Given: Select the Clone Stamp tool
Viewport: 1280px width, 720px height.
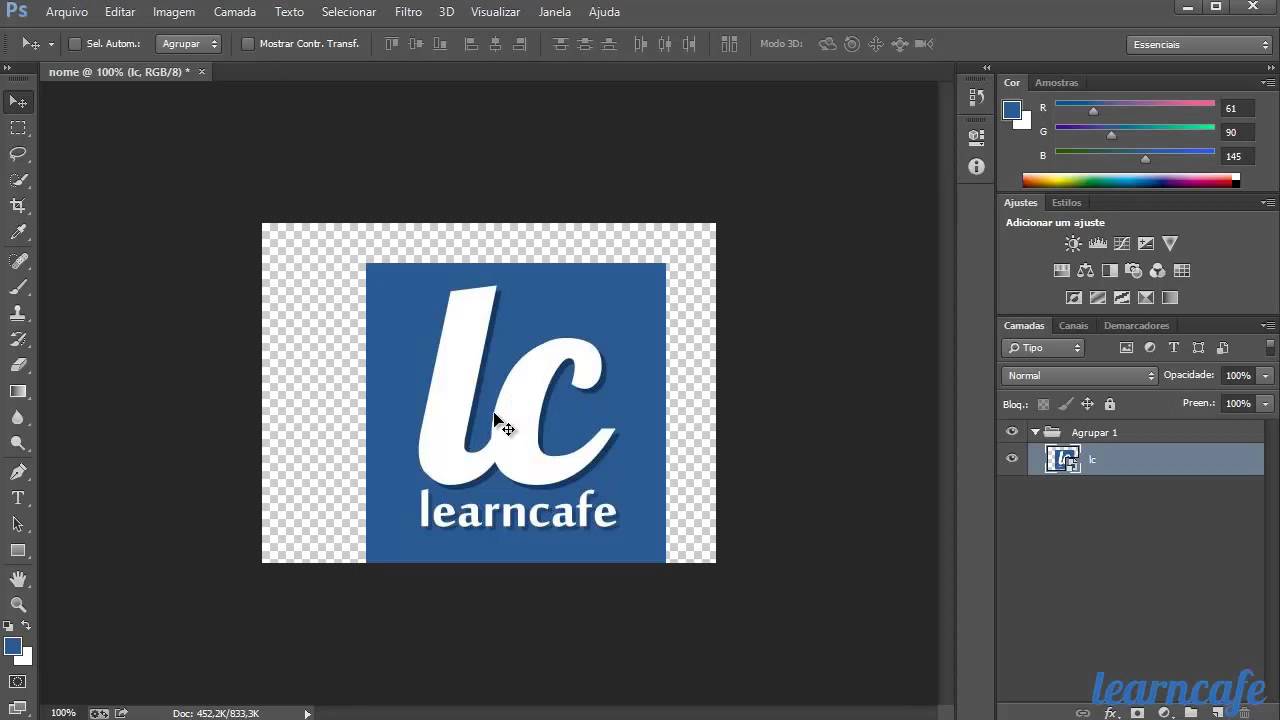Looking at the screenshot, I should 18,313.
